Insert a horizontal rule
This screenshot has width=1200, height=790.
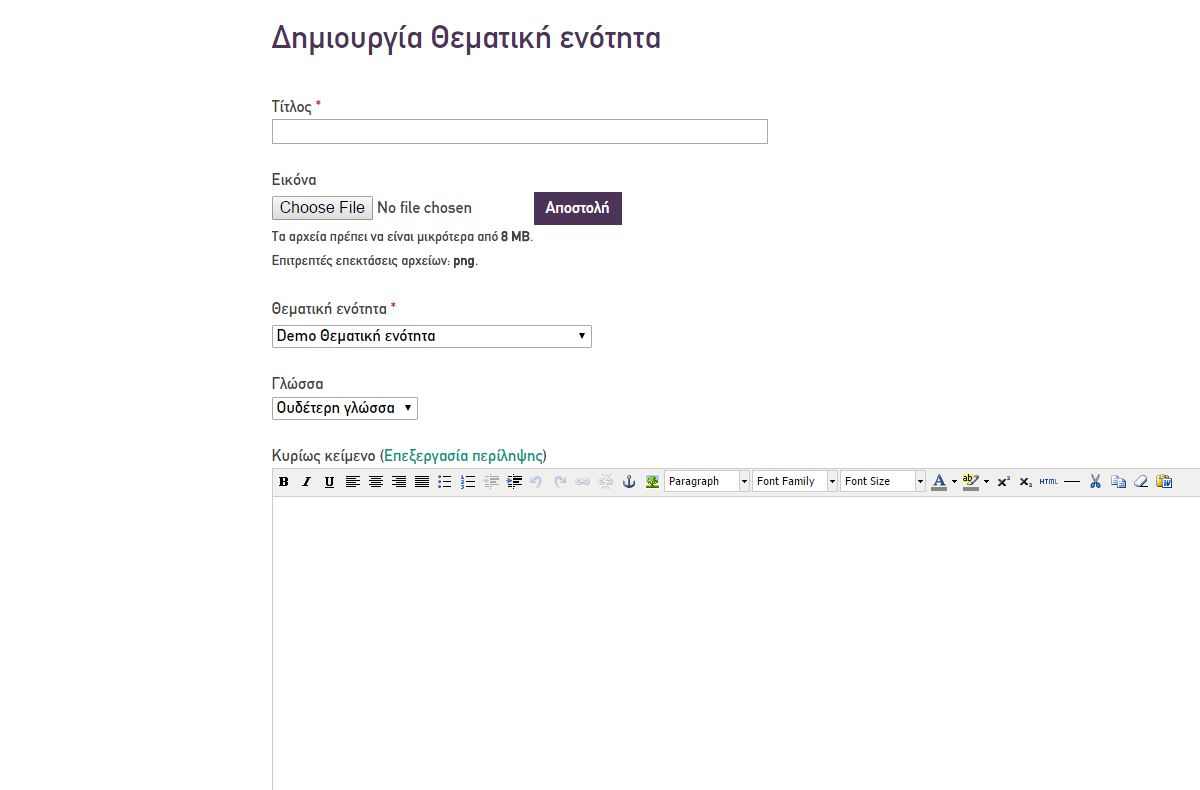[1072, 482]
